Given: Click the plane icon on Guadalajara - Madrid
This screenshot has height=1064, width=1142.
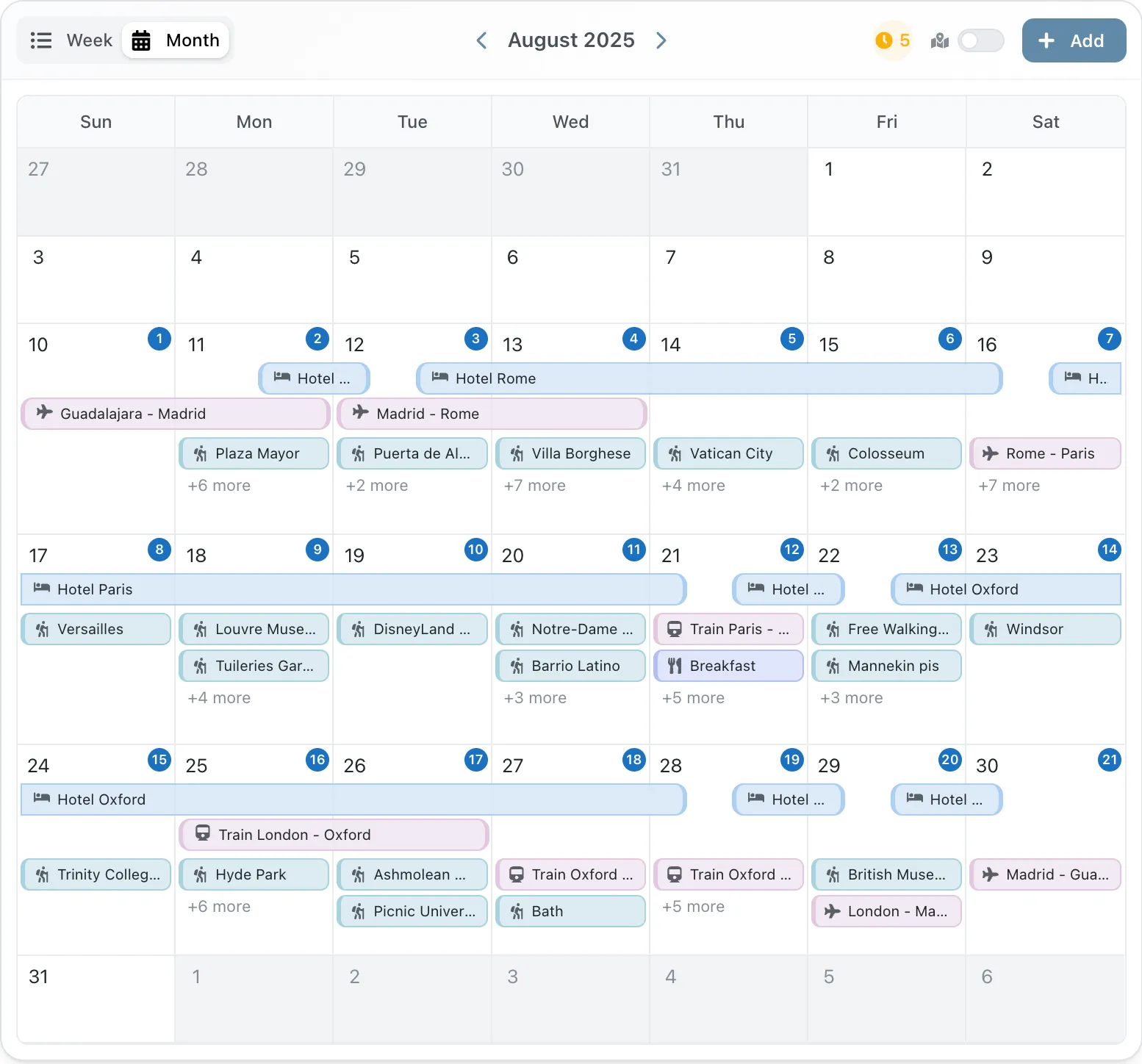Looking at the screenshot, I should (x=45, y=412).
